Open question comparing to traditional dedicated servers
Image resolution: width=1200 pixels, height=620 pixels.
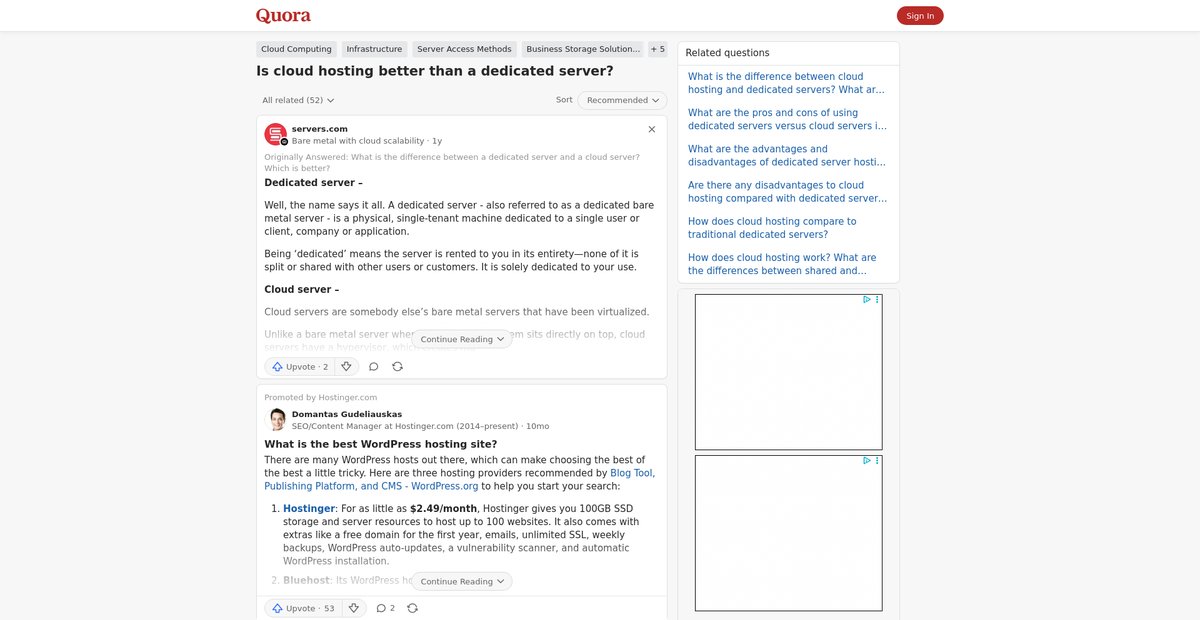[772, 228]
